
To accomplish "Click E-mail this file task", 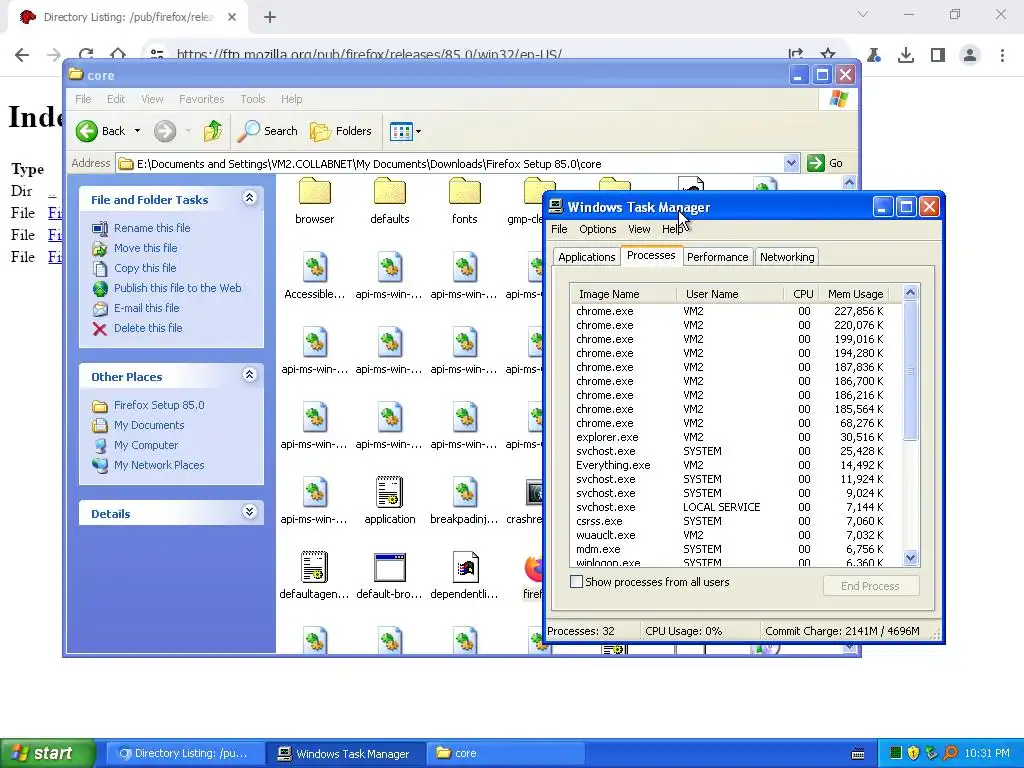I will click(x=146, y=308).
